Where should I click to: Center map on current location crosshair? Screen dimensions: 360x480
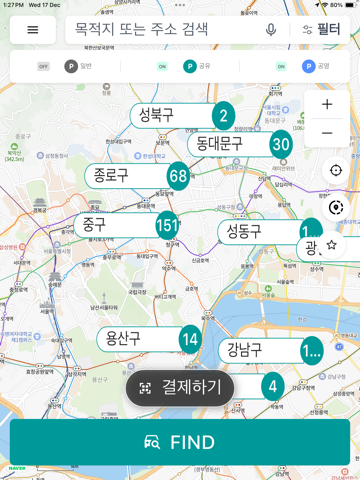coord(336,170)
